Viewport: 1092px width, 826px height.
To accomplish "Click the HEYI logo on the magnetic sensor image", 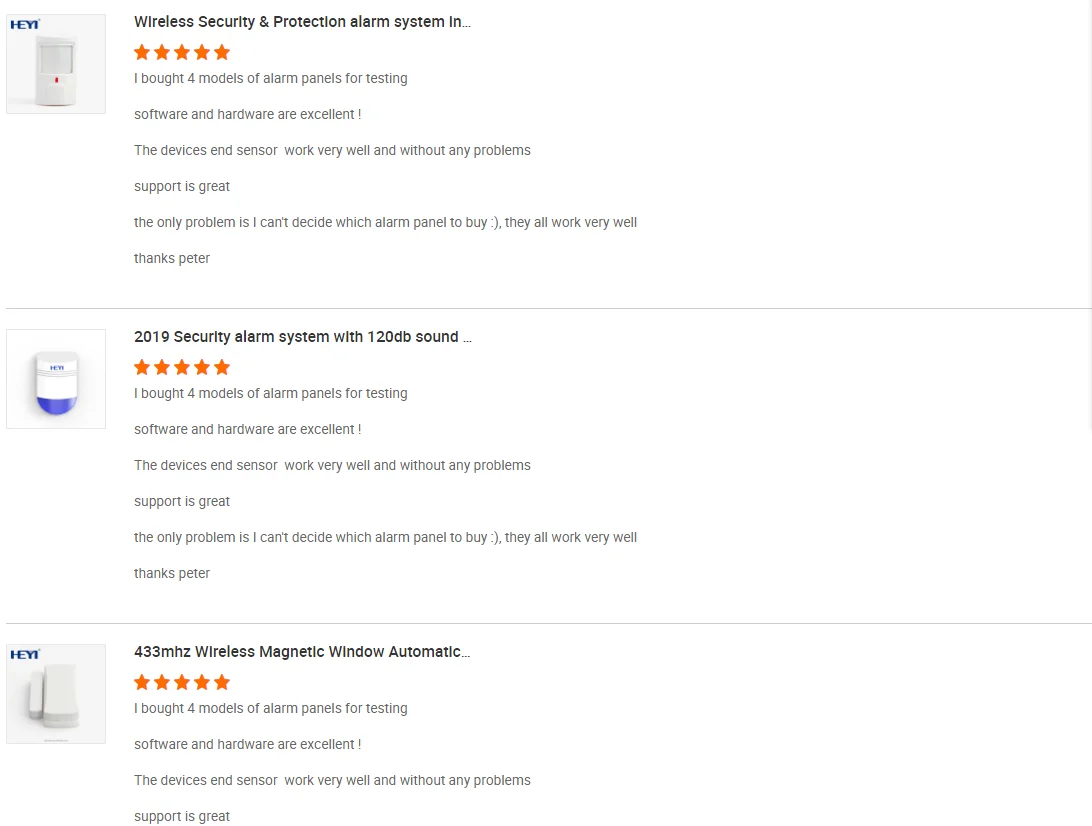I will pyautogui.click(x=24, y=655).
